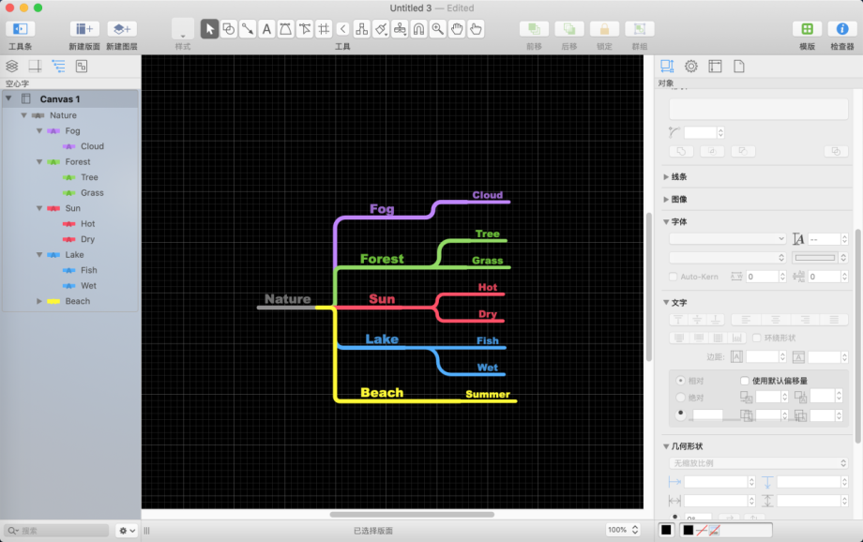Switch to the canvas settings gear tab
Viewport: 863px width, 542px height.
tap(691, 66)
